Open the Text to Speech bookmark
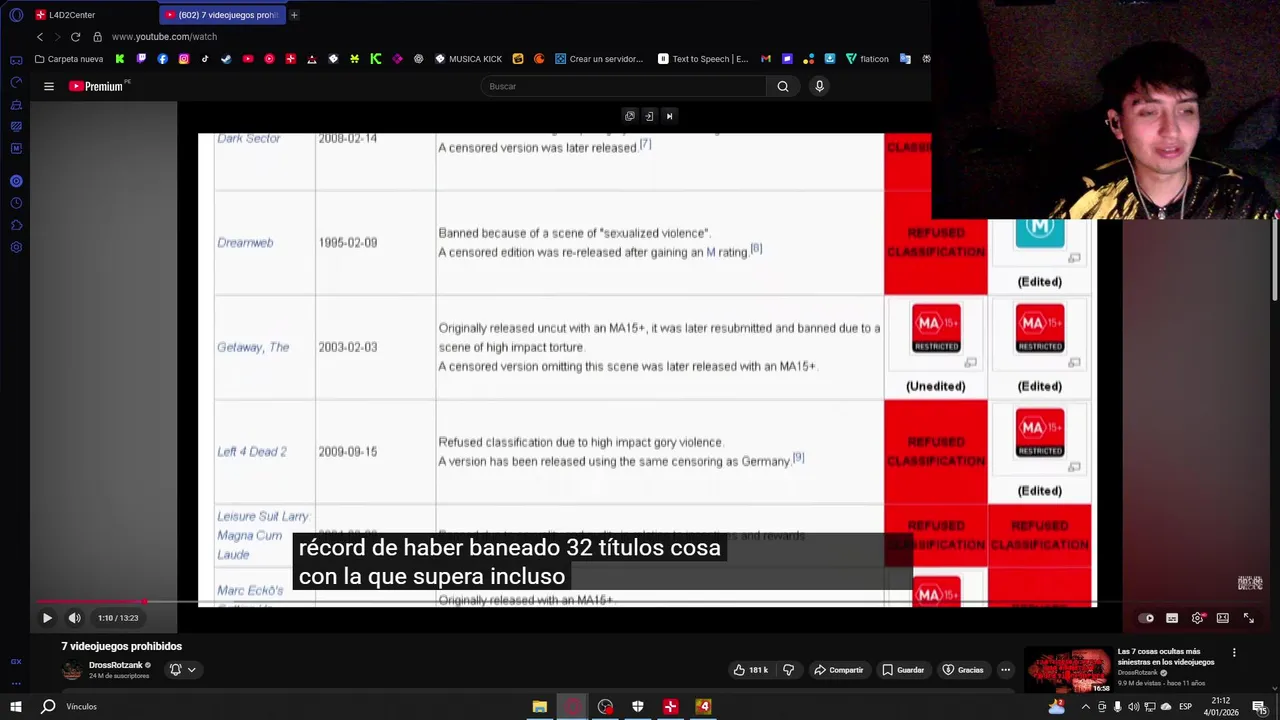 click(703, 59)
